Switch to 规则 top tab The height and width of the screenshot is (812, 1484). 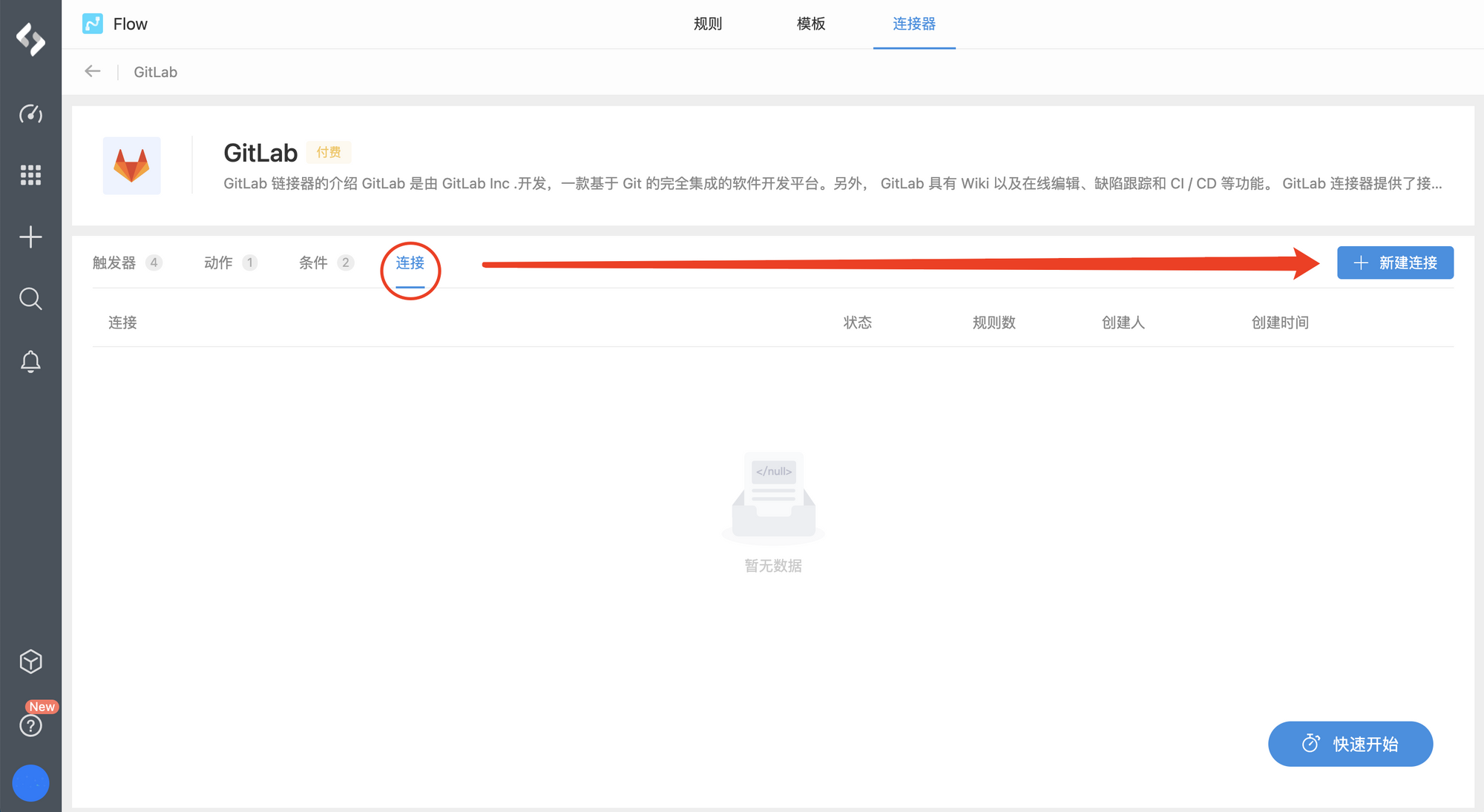(708, 24)
